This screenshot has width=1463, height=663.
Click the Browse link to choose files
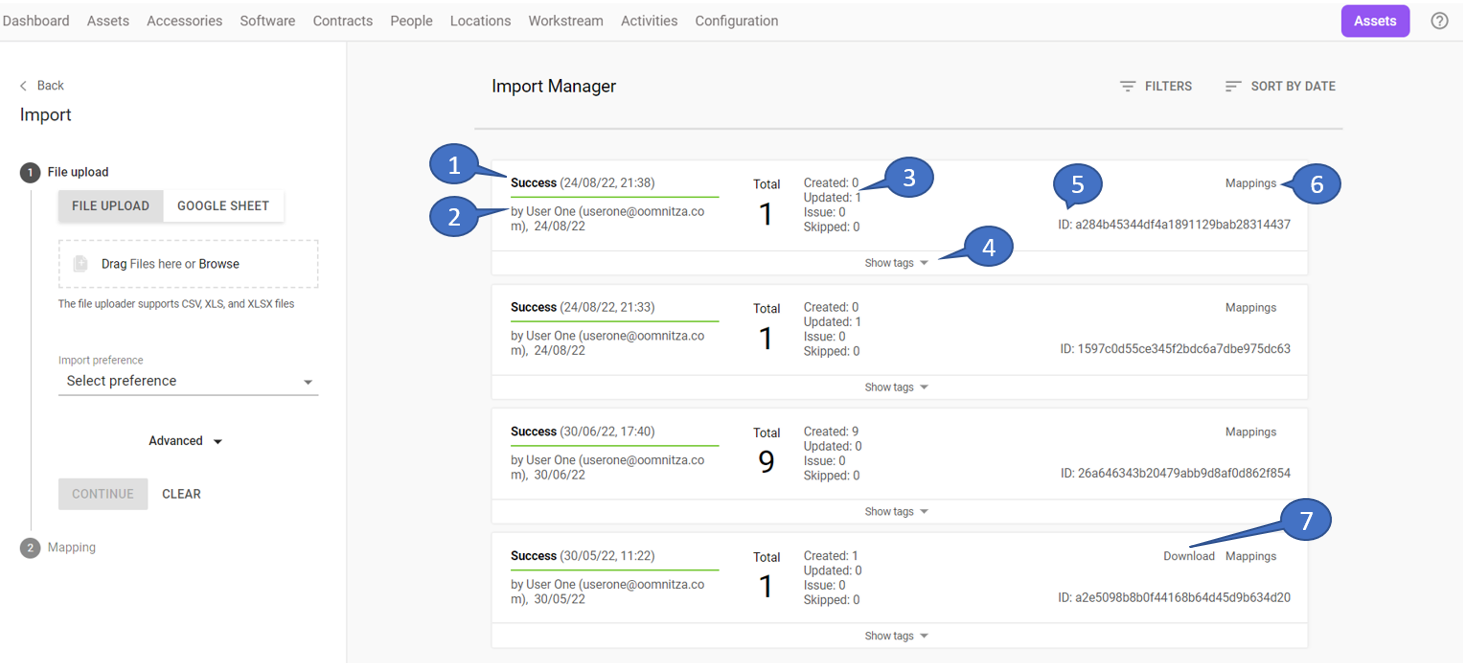[219, 264]
